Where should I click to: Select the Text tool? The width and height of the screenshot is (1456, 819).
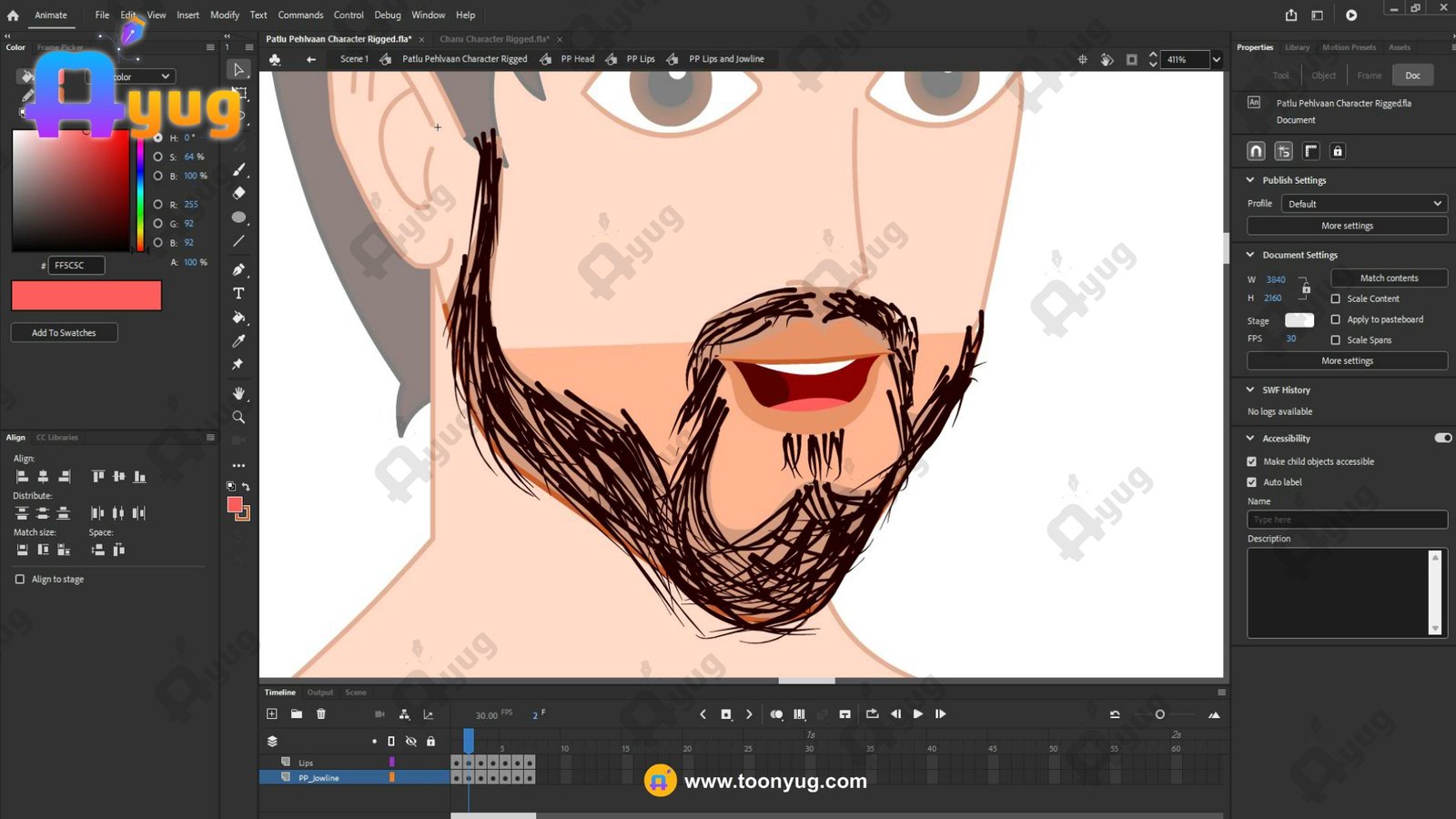238,294
